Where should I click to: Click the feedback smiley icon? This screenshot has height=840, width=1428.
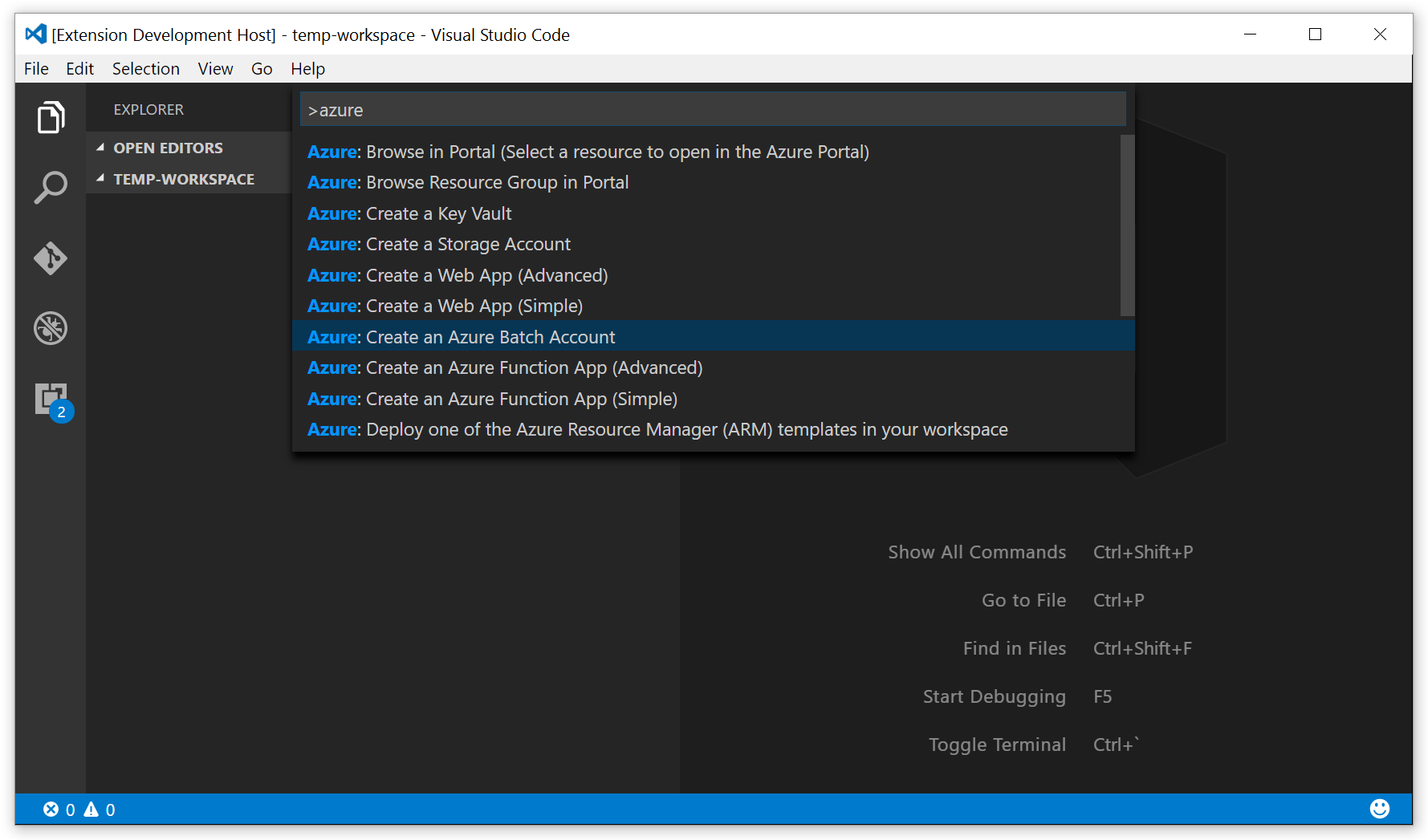click(x=1379, y=809)
